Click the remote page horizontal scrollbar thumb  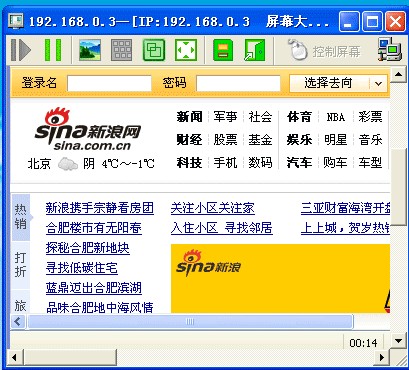coord(190,322)
